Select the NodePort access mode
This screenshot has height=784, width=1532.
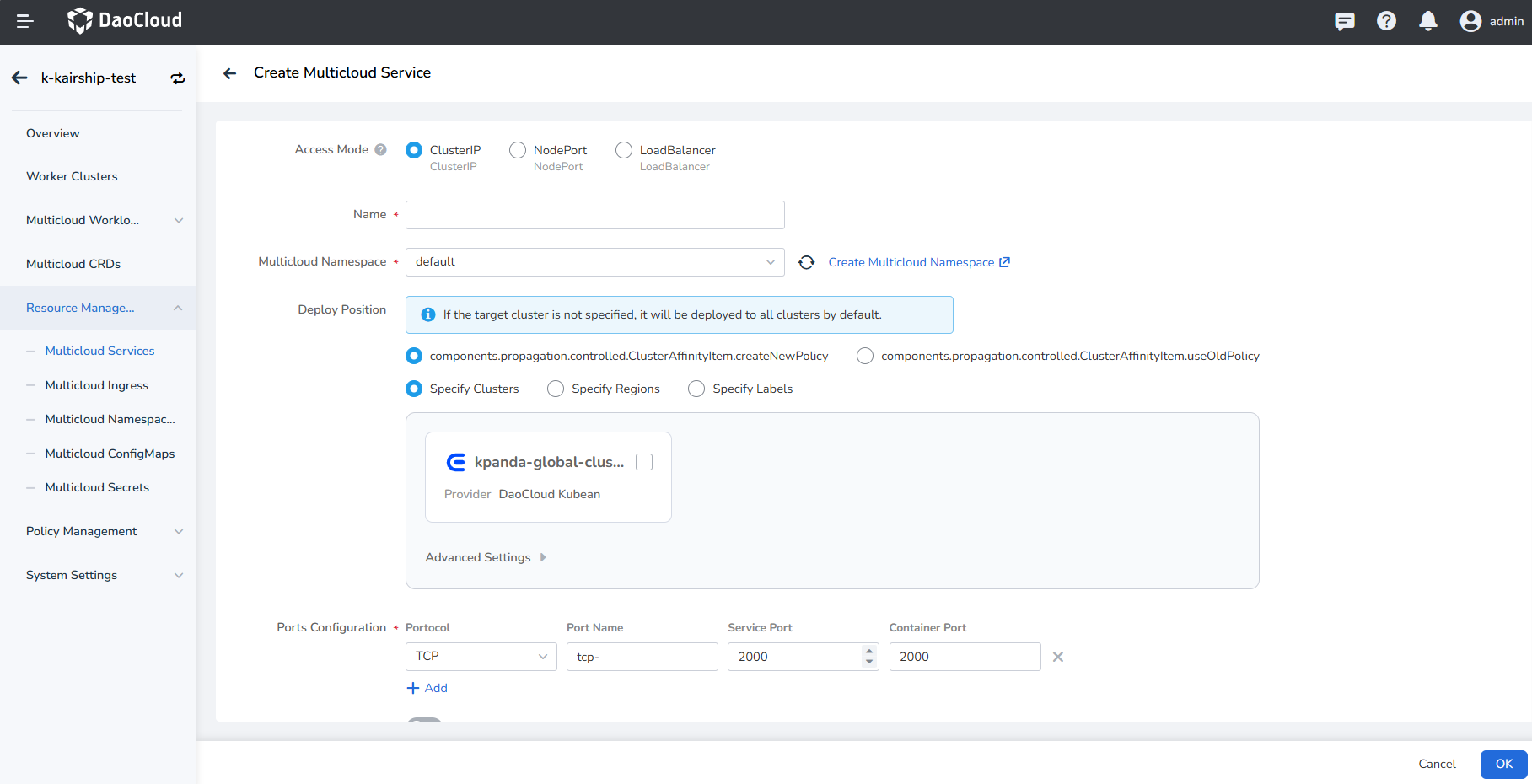click(x=518, y=150)
